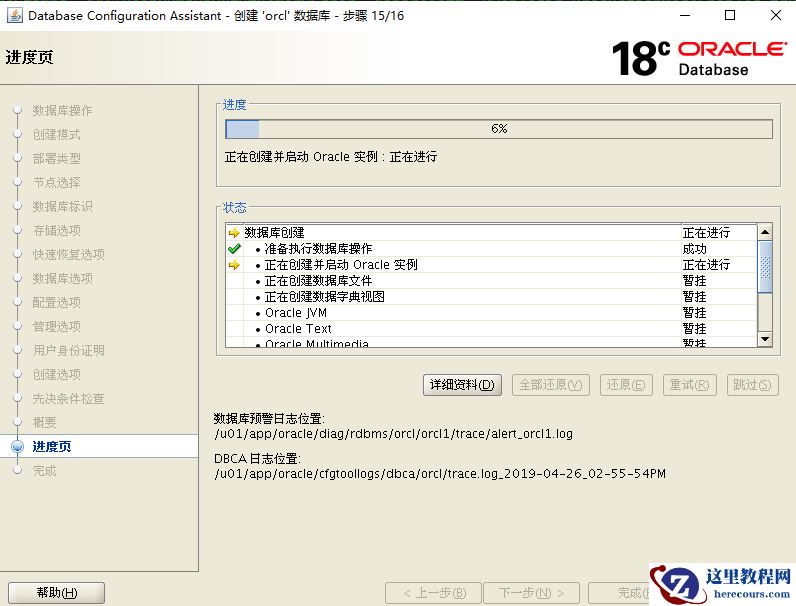Click the DBCA trace.log path text
The height and width of the screenshot is (606, 796).
coord(440,474)
